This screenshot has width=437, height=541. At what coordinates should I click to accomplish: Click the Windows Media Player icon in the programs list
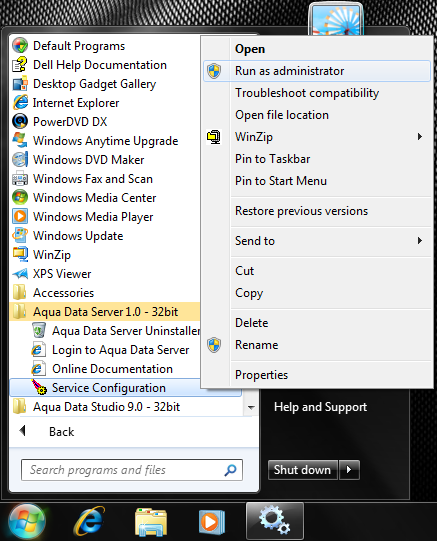tap(20, 216)
